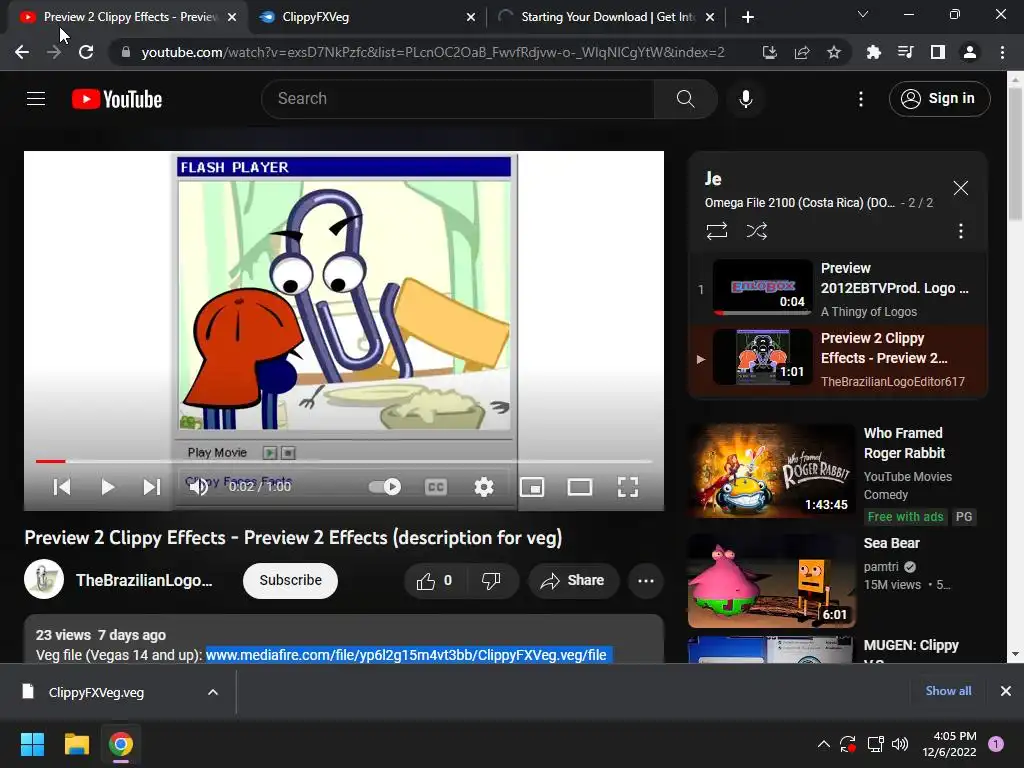This screenshot has width=1024, height=768.
Task: Open TheBrazilianLogo... channel name link
Action: pyautogui.click(x=144, y=580)
